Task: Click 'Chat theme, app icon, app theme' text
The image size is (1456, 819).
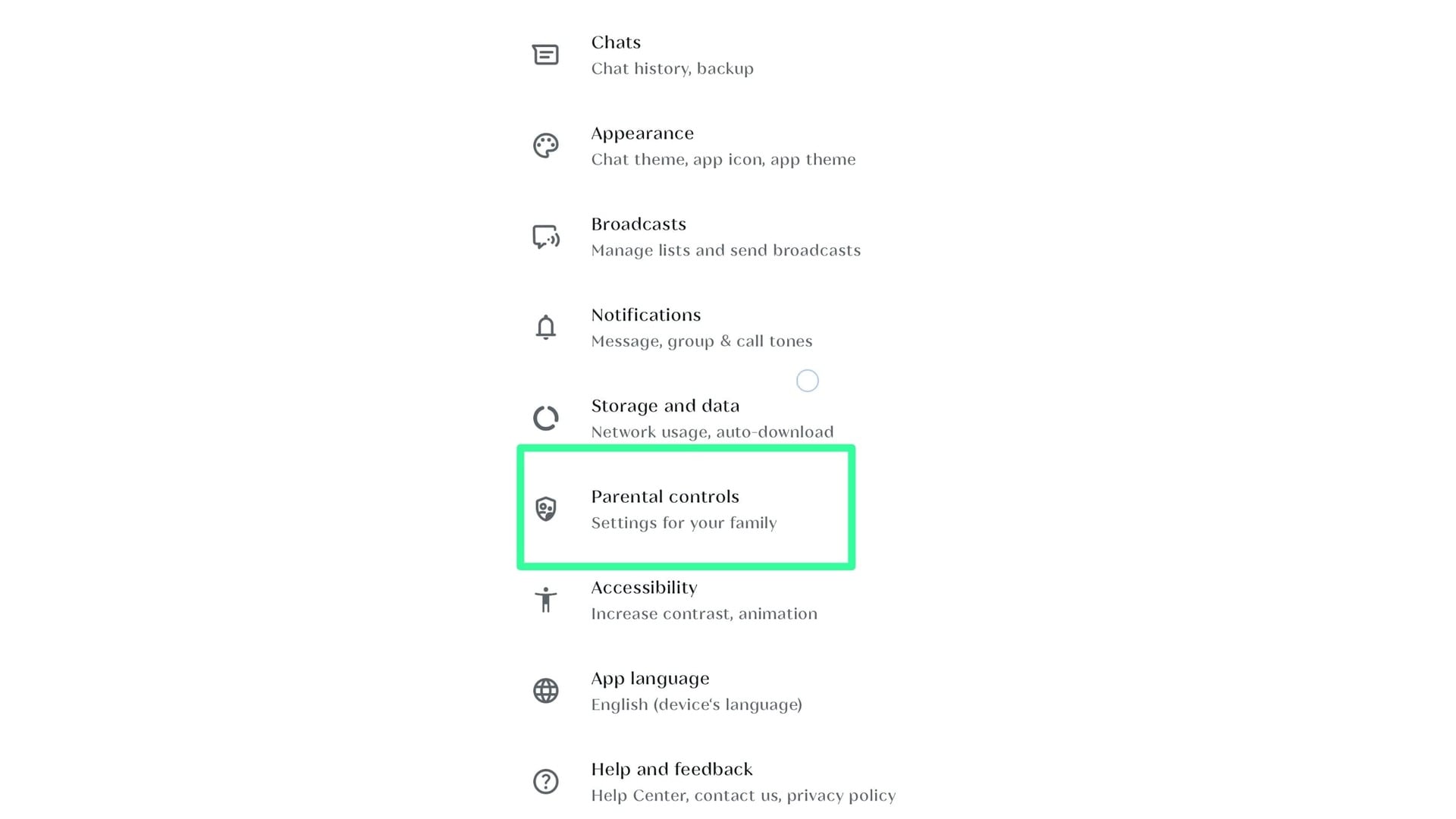Action: coord(723,159)
